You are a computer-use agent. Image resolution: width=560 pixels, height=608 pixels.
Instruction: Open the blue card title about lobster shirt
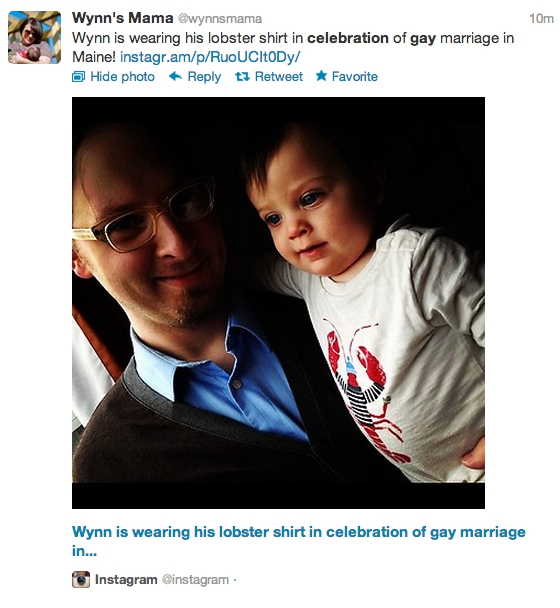[299, 541]
